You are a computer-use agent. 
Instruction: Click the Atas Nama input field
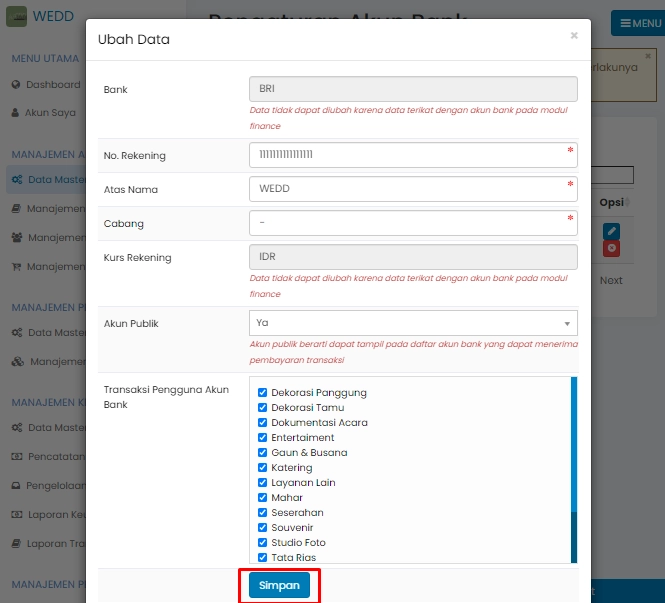[x=412, y=189]
